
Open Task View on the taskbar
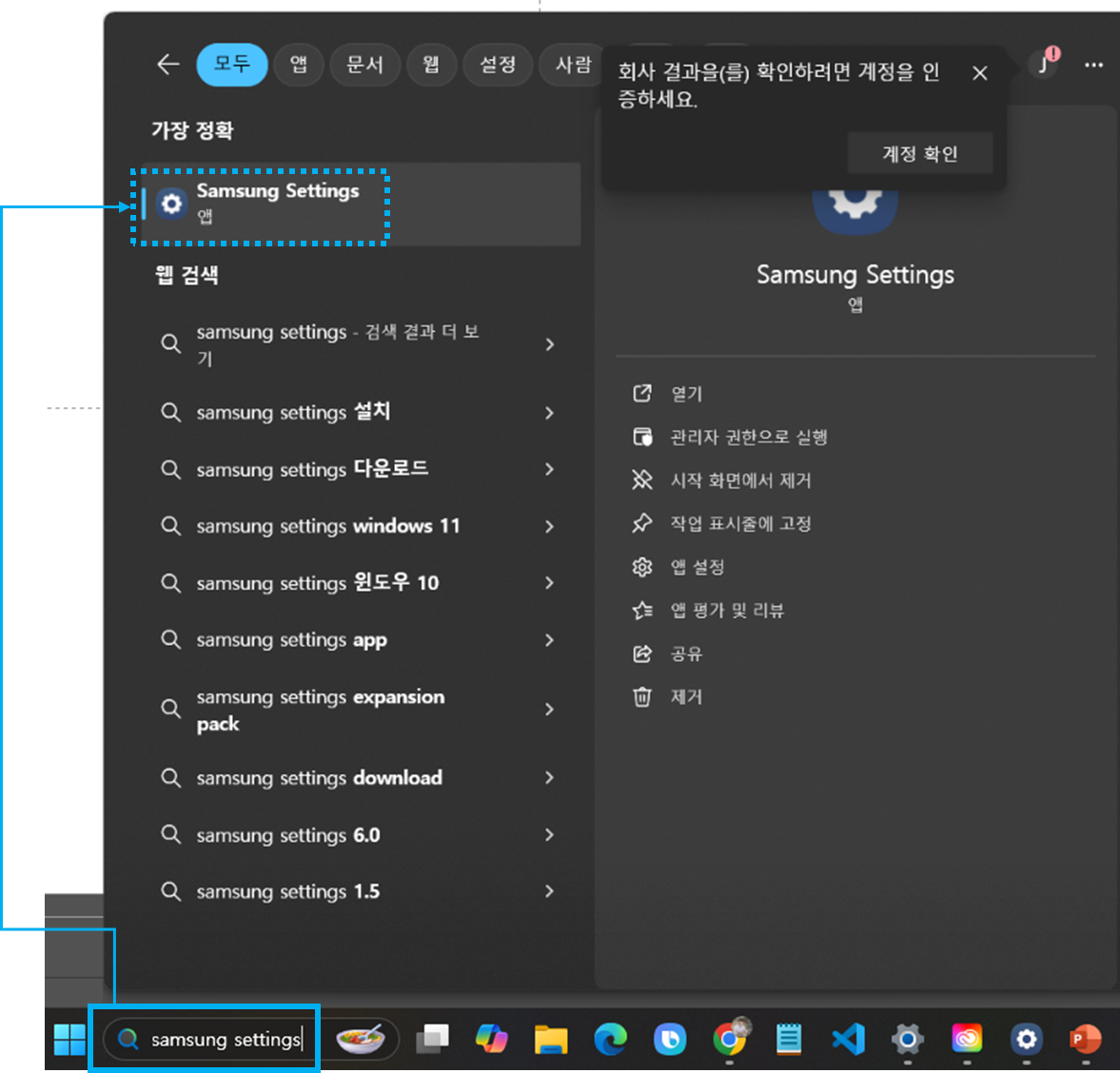point(433,1039)
